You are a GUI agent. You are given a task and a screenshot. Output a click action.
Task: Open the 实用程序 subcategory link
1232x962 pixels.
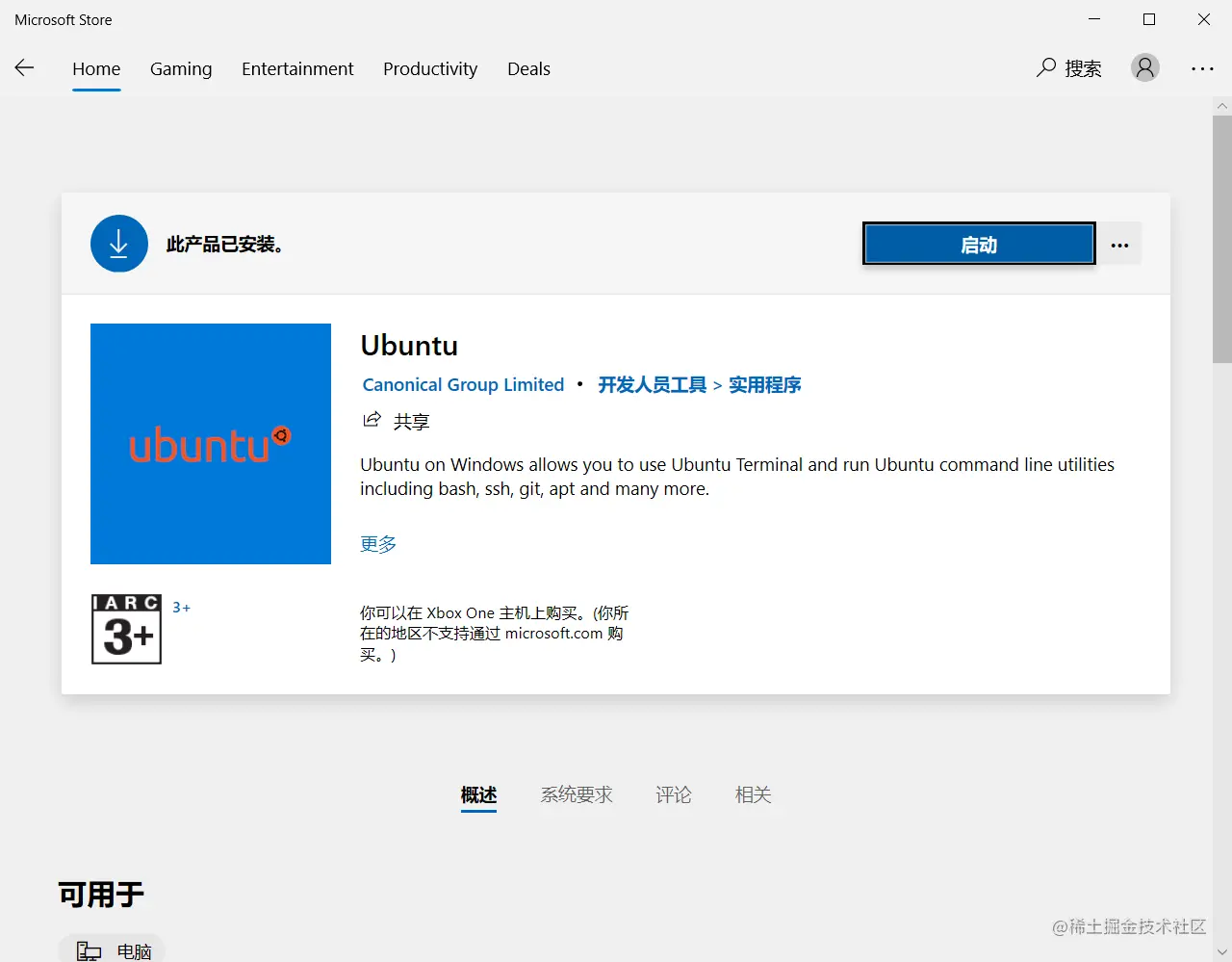point(764,384)
